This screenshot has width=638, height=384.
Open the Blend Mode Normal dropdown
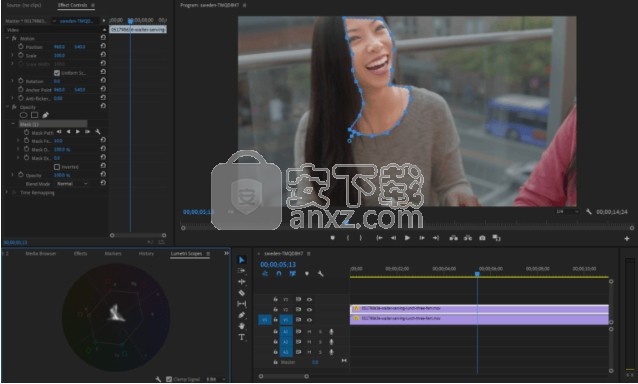pos(72,184)
